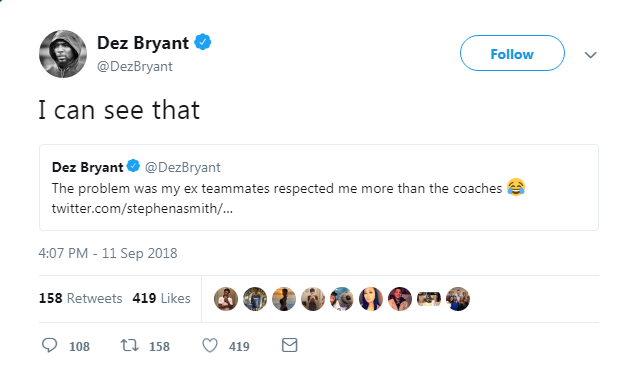View the 419 Likes list
The height and width of the screenshot is (382, 635).
click(x=161, y=298)
